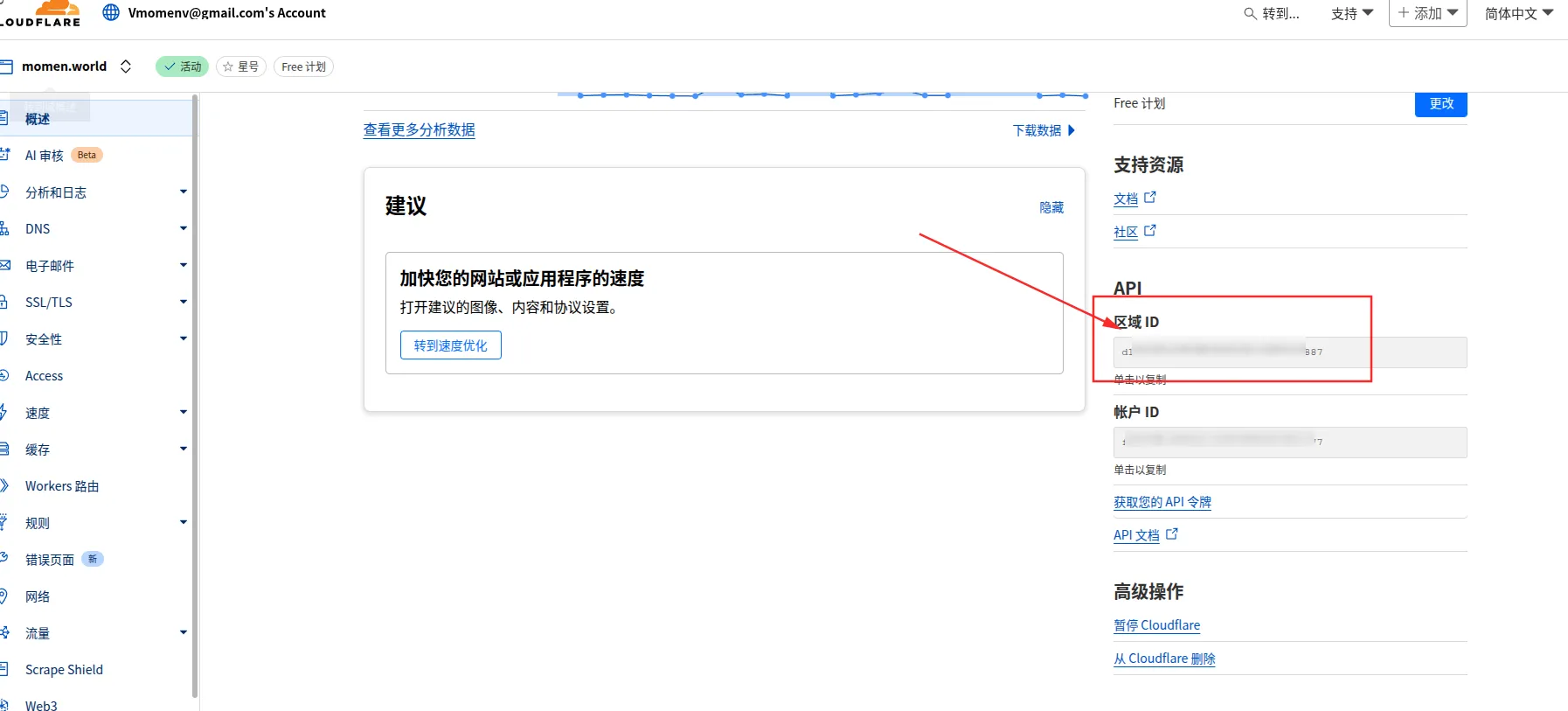Click the 区域 ID field to copy

pyautogui.click(x=1290, y=352)
